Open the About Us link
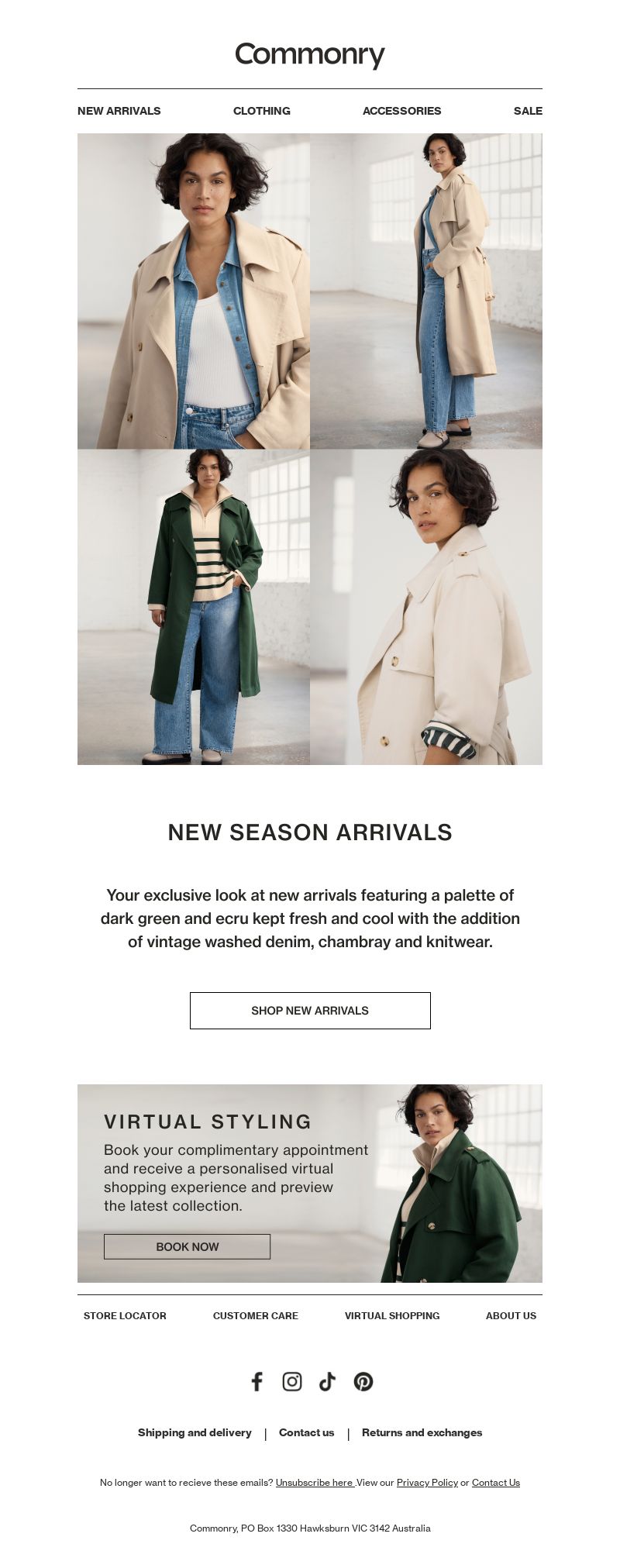Viewport: 620px width, 1568px height. point(511,1315)
